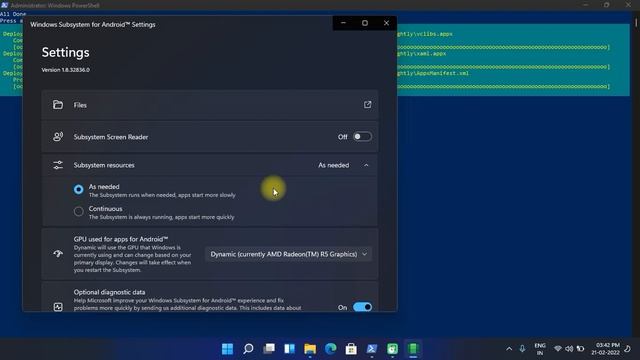Click the Subsystem resources sliders icon

click(x=58, y=165)
